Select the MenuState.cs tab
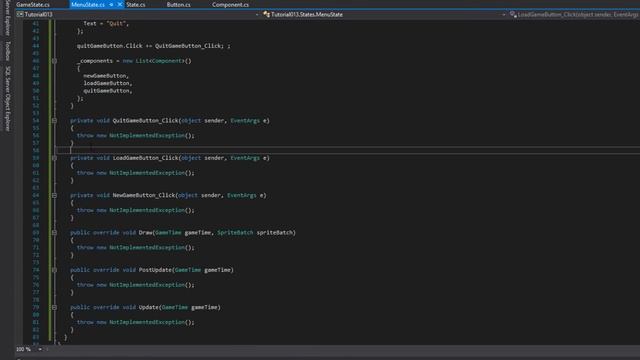Image resolution: width=640 pixels, height=360 pixels. 88,4
